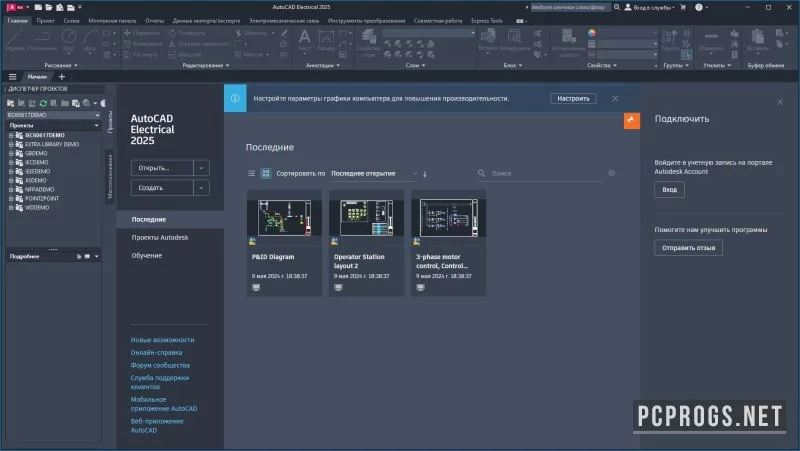This screenshot has height=451, width=800.
Task: Expand the Слои ribbon panel
Action: [415, 65]
